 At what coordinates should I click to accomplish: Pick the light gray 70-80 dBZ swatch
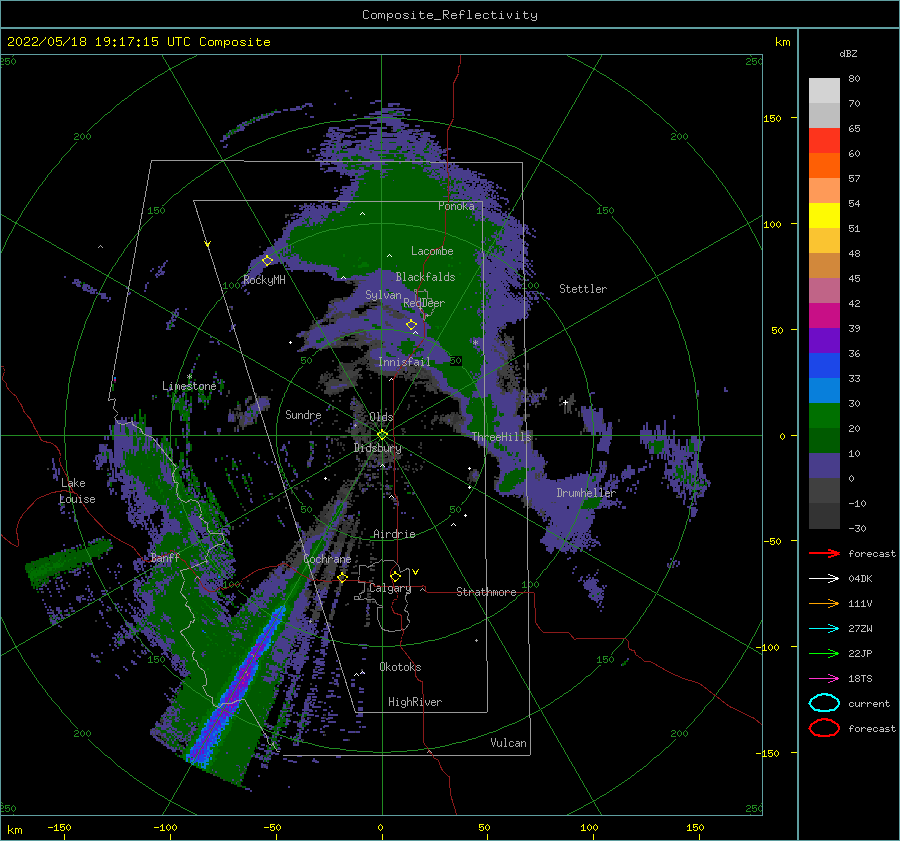pos(824,91)
